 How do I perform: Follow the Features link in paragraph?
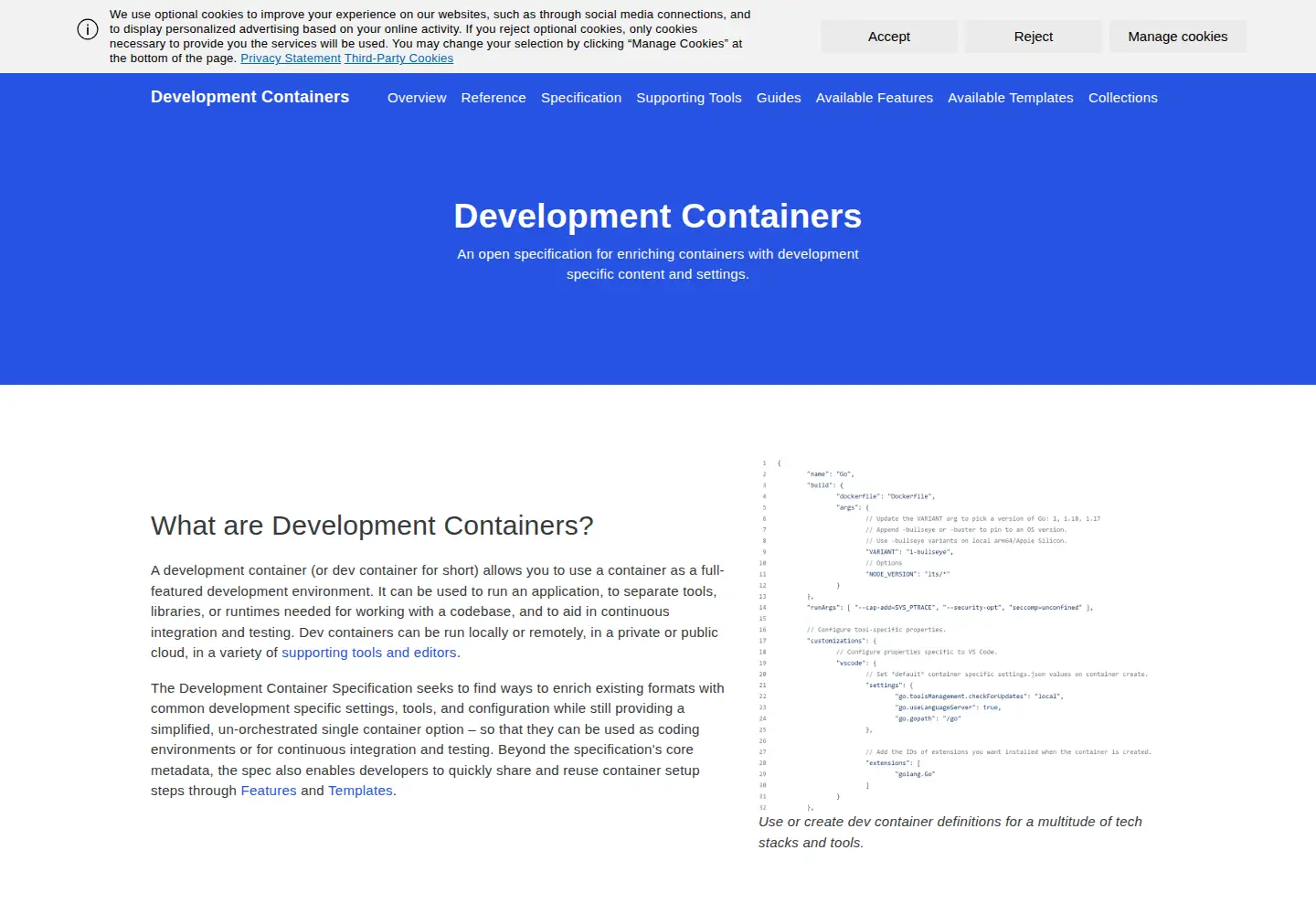(x=269, y=791)
